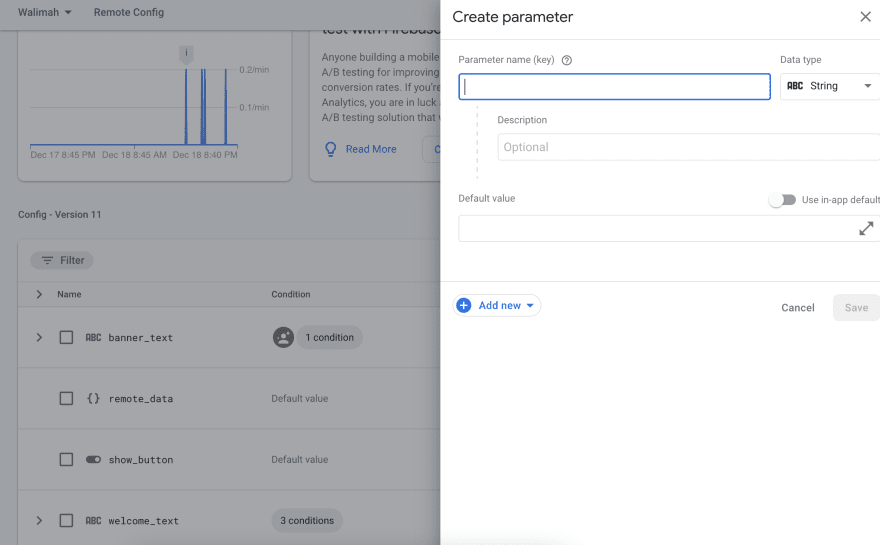
Task: Click the ABC icon in Data type box
Action: 795,86
